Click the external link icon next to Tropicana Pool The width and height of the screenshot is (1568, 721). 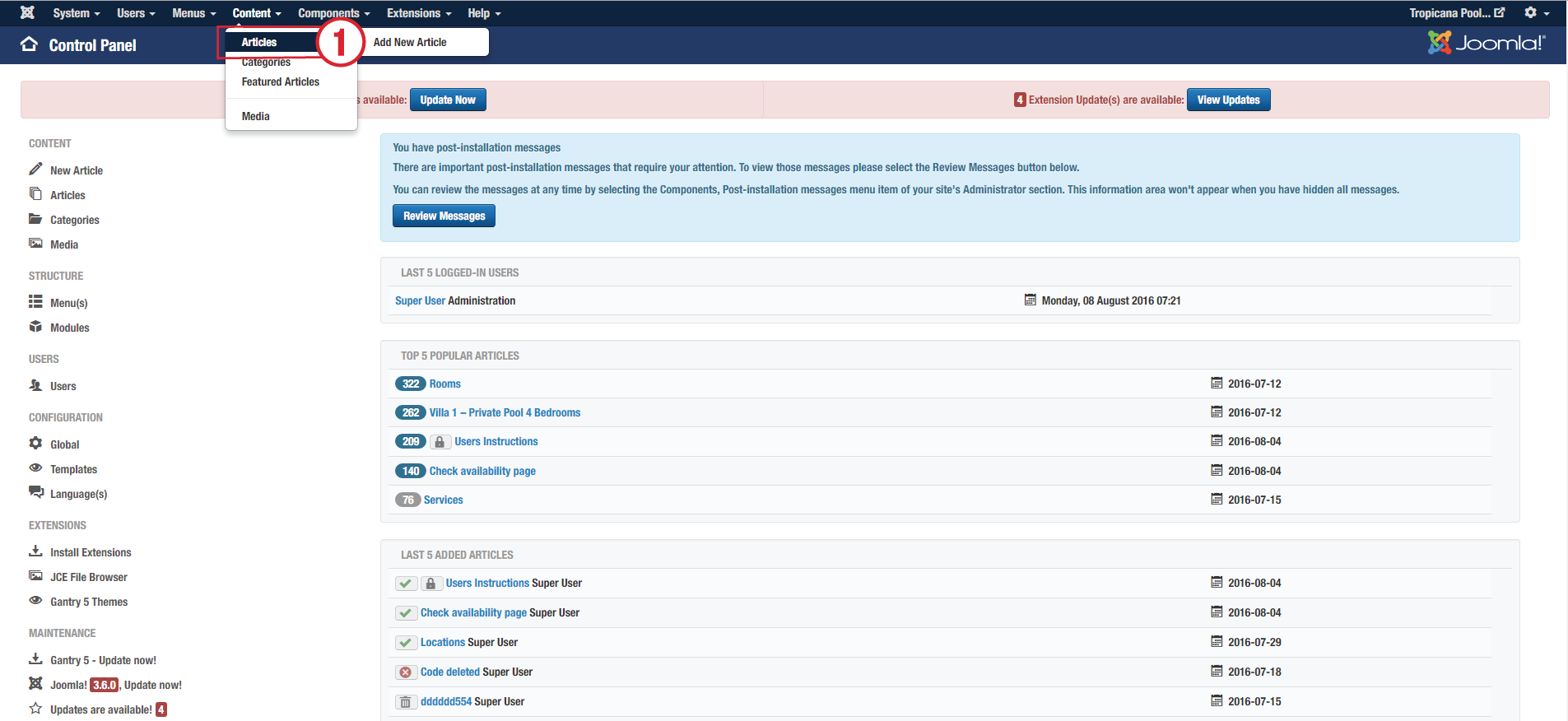(1500, 12)
